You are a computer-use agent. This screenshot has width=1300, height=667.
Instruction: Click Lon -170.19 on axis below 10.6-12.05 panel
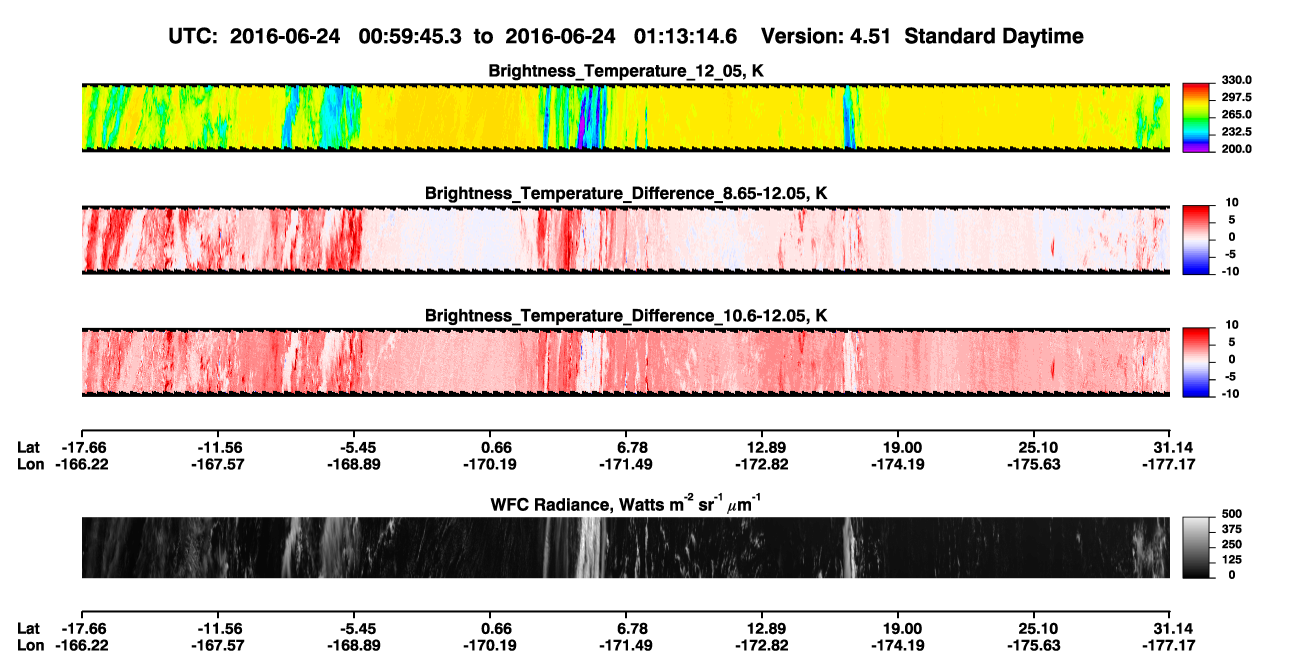[489, 464]
